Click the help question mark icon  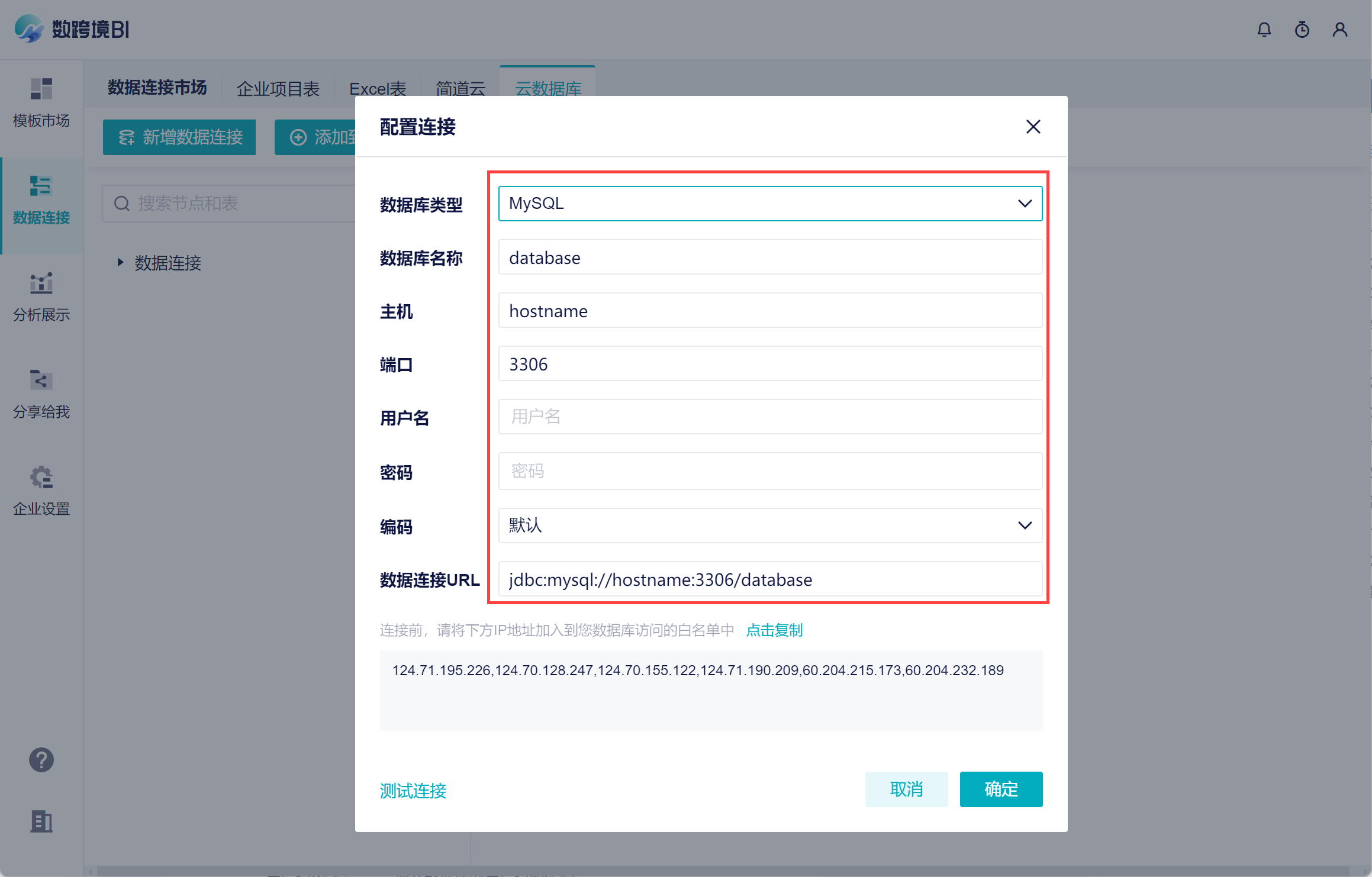coord(41,760)
